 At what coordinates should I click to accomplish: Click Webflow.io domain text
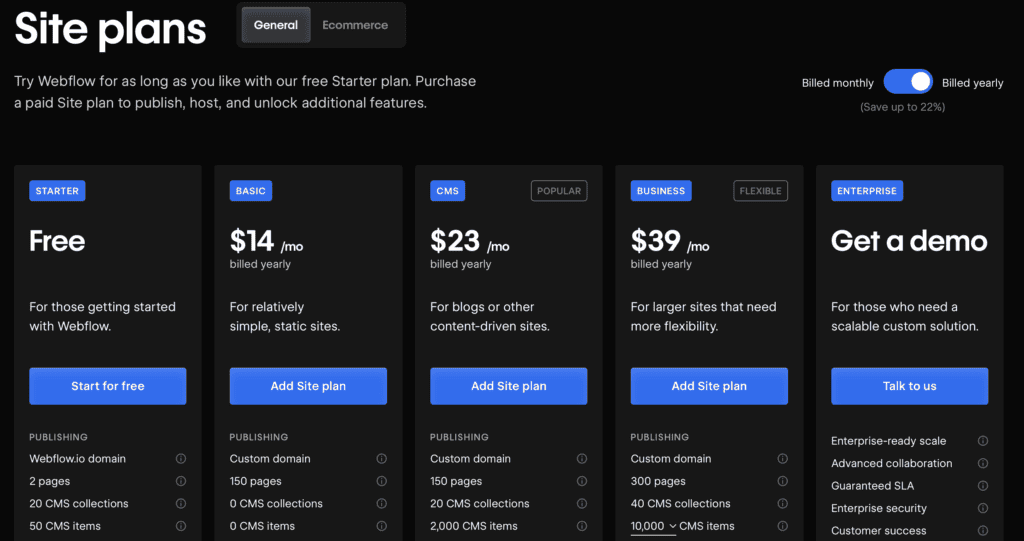click(78, 459)
